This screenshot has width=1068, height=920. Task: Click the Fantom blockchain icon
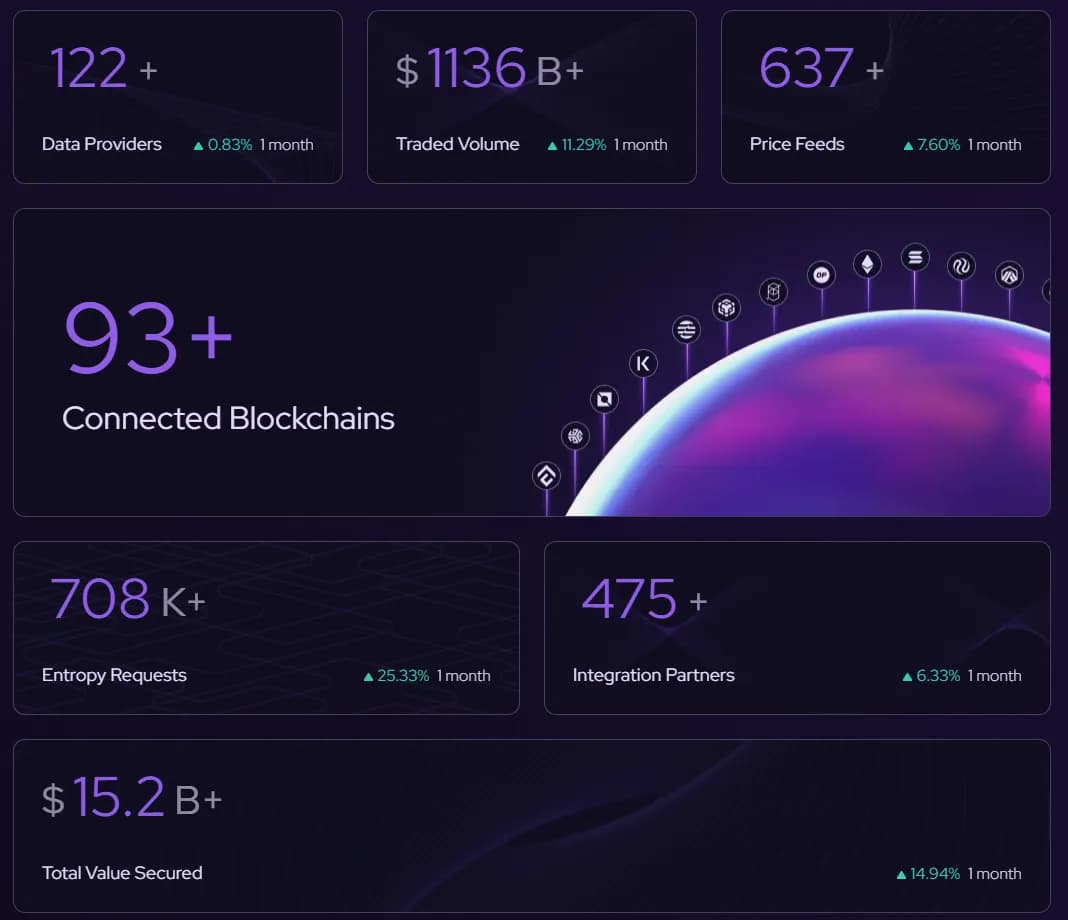click(x=773, y=291)
